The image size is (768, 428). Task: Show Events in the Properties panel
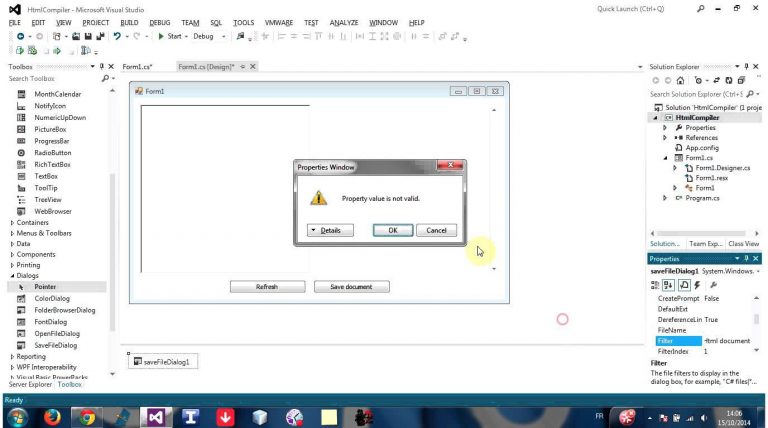point(697,285)
